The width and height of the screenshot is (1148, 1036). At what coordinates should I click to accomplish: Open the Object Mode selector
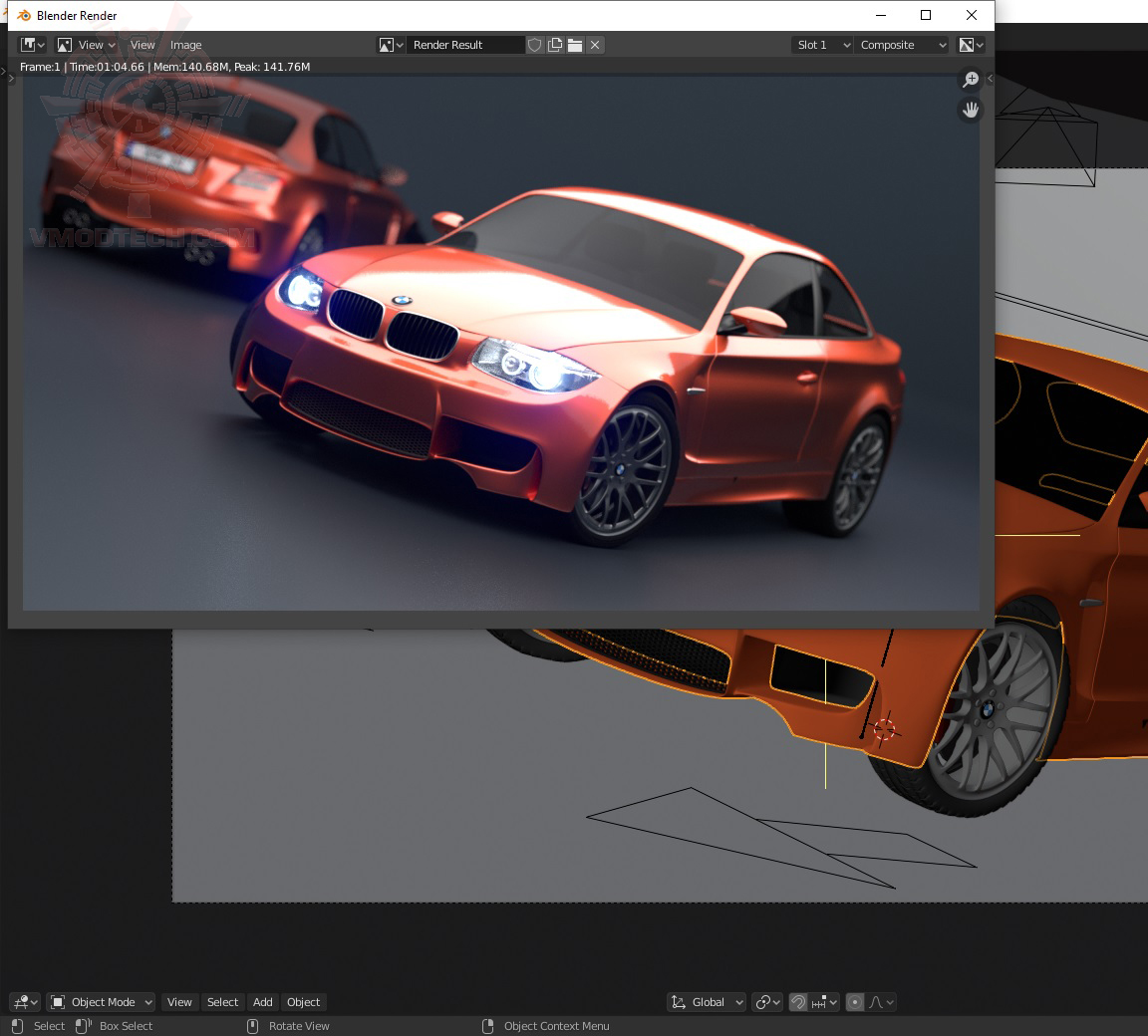(101, 1002)
